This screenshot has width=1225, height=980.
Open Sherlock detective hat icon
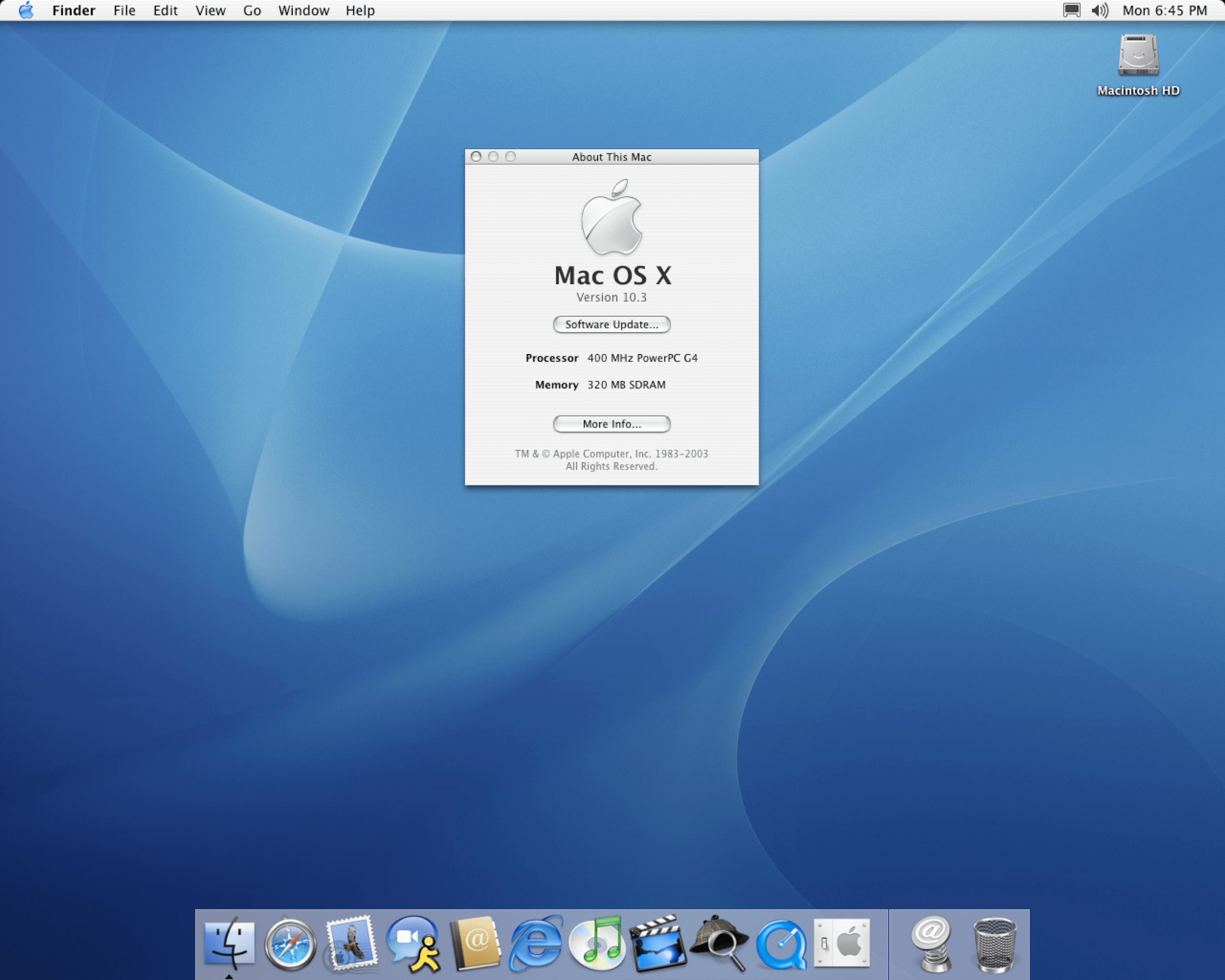[720, 942]
